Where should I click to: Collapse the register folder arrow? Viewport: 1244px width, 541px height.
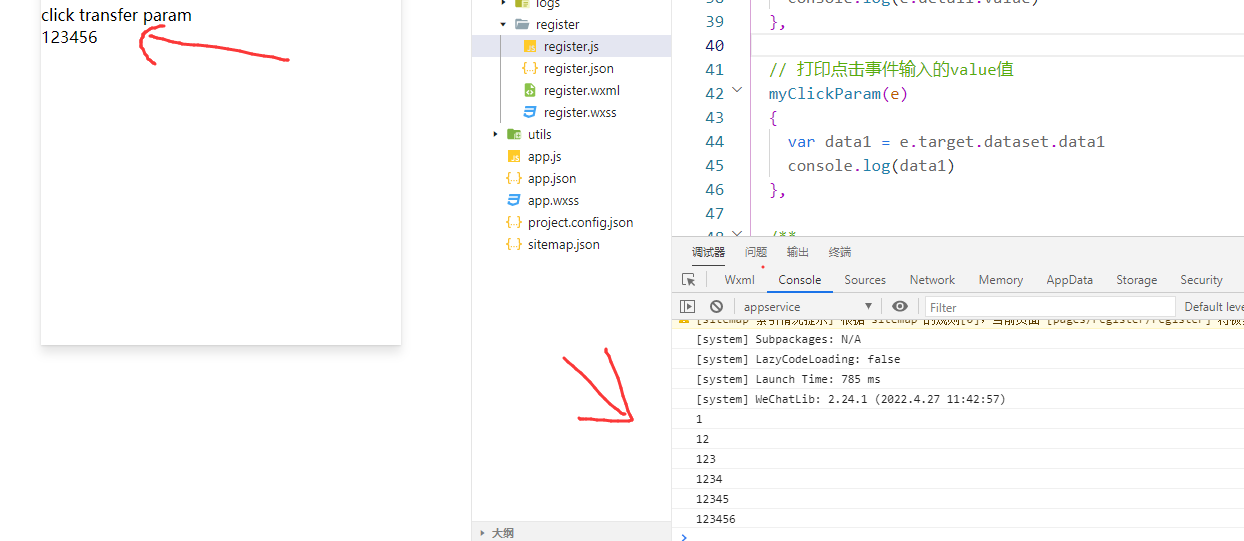[503, 24]
